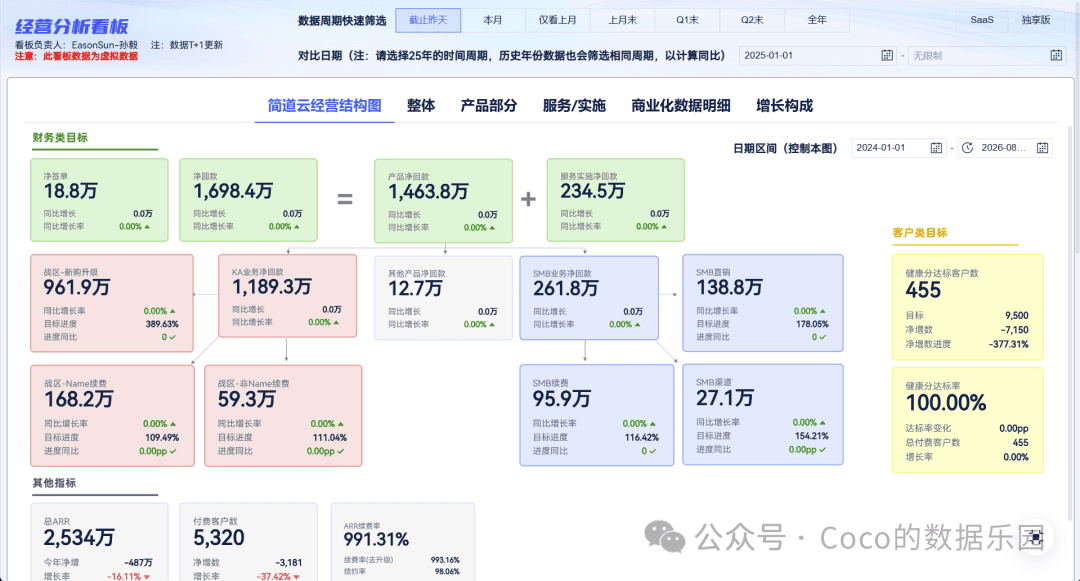The width and height of the screenshot is (1080, 581).
Task: Select the 截止昨天 period filter
Action: click(x=428, y=20)
